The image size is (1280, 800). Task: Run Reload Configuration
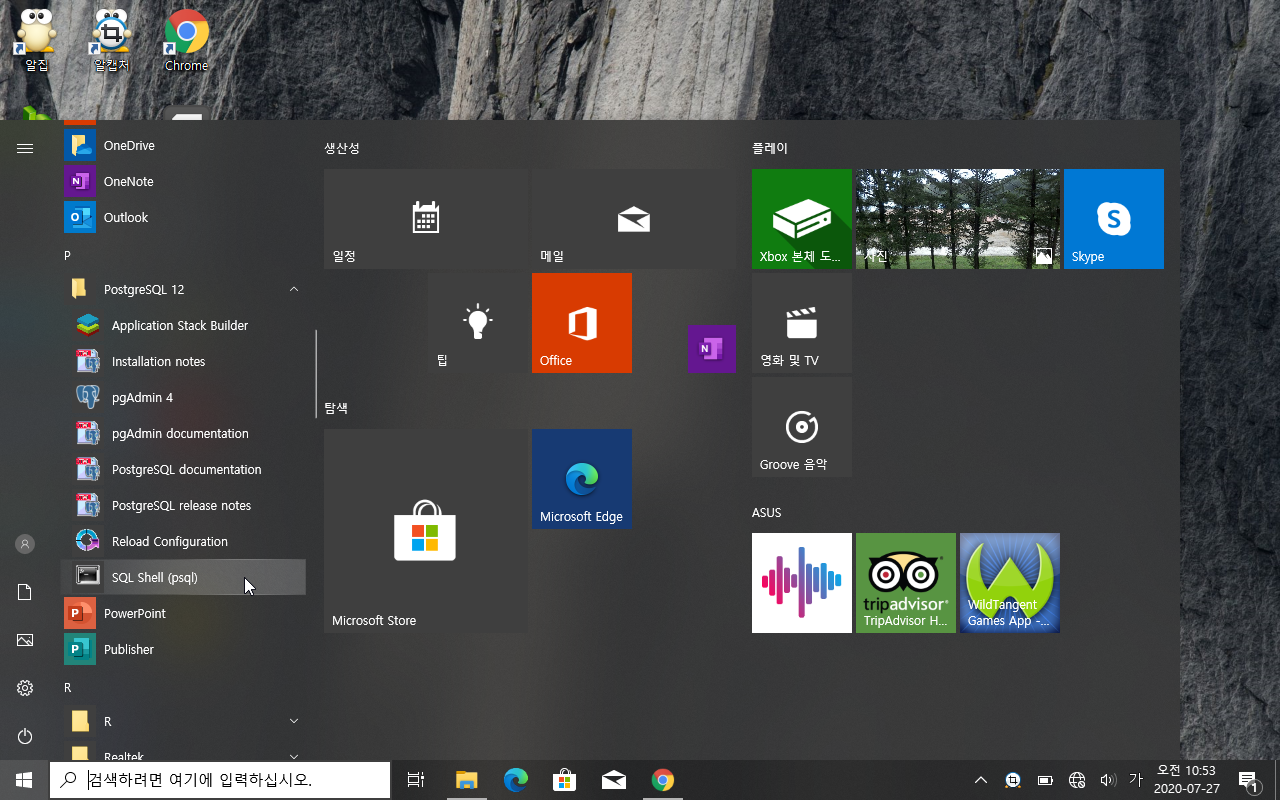[x=183, y=541]
